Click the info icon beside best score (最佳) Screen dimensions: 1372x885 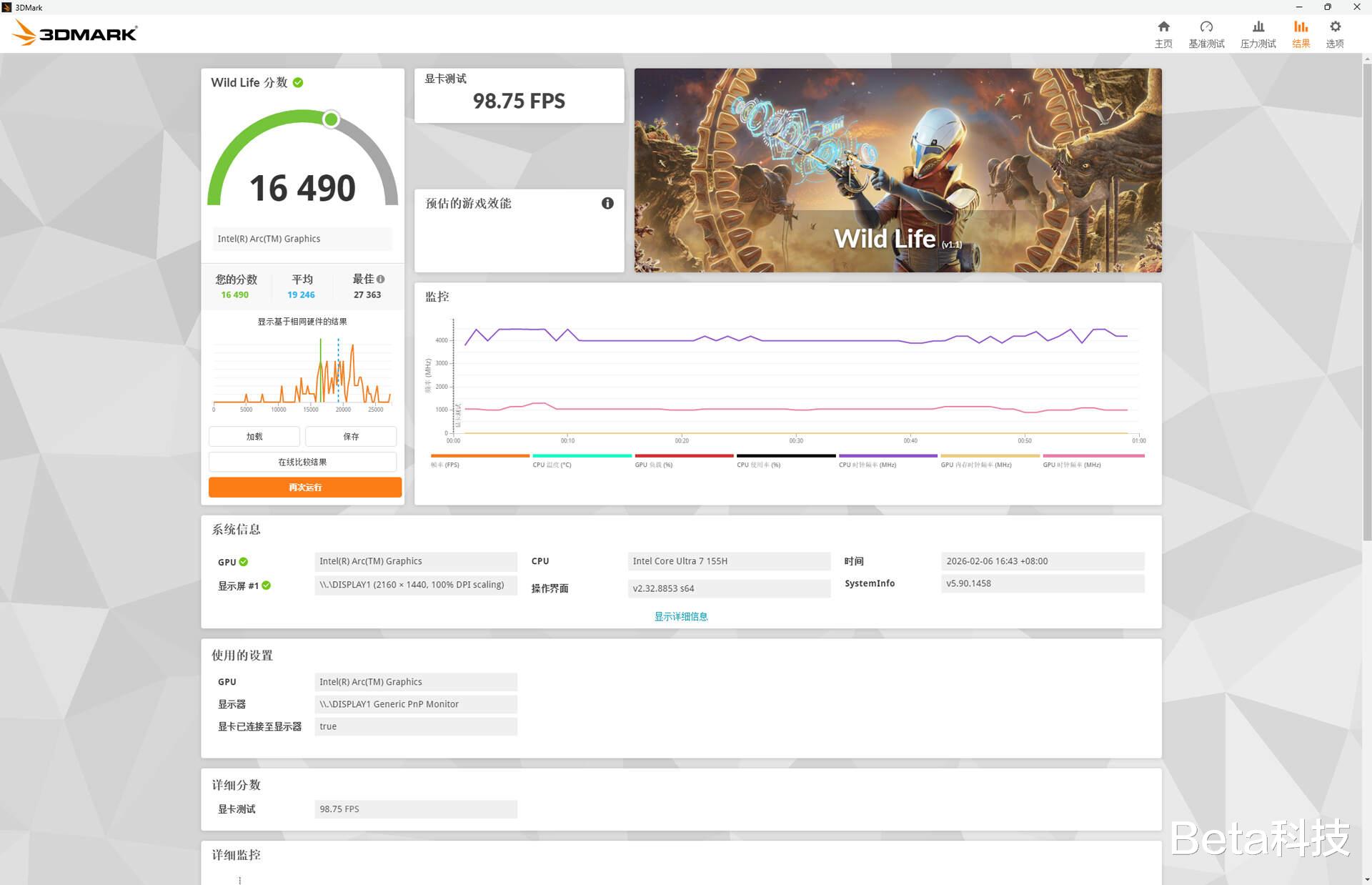click(x=381, y=279)
